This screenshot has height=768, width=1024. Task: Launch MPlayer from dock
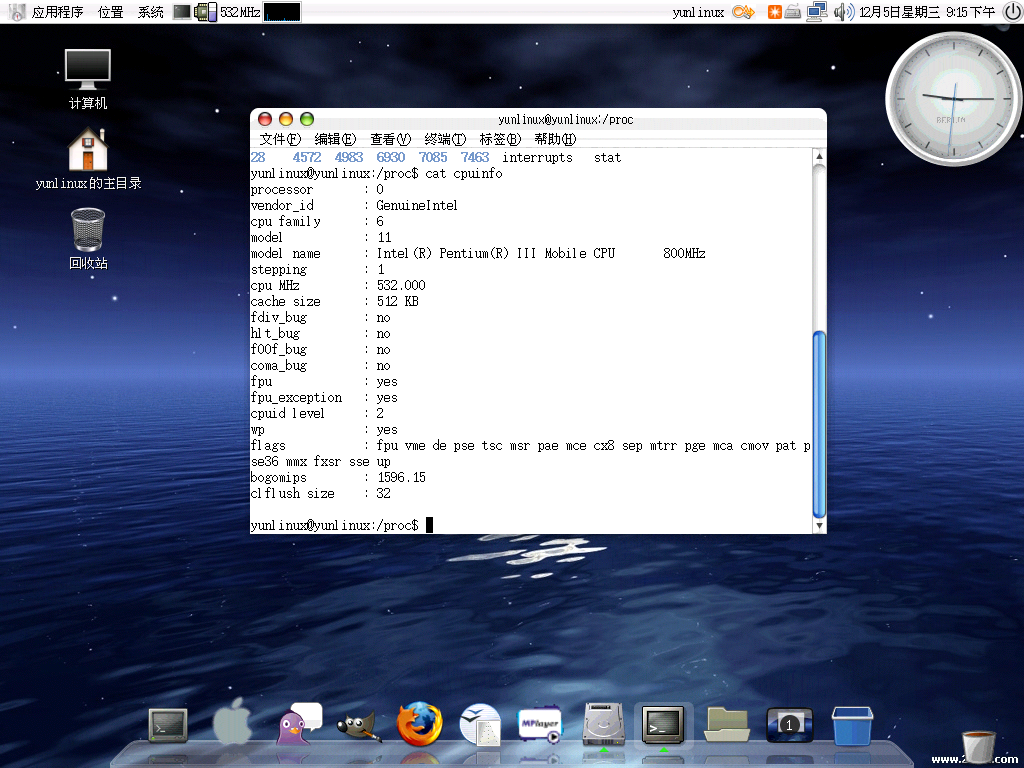click(x=539, y=725)
